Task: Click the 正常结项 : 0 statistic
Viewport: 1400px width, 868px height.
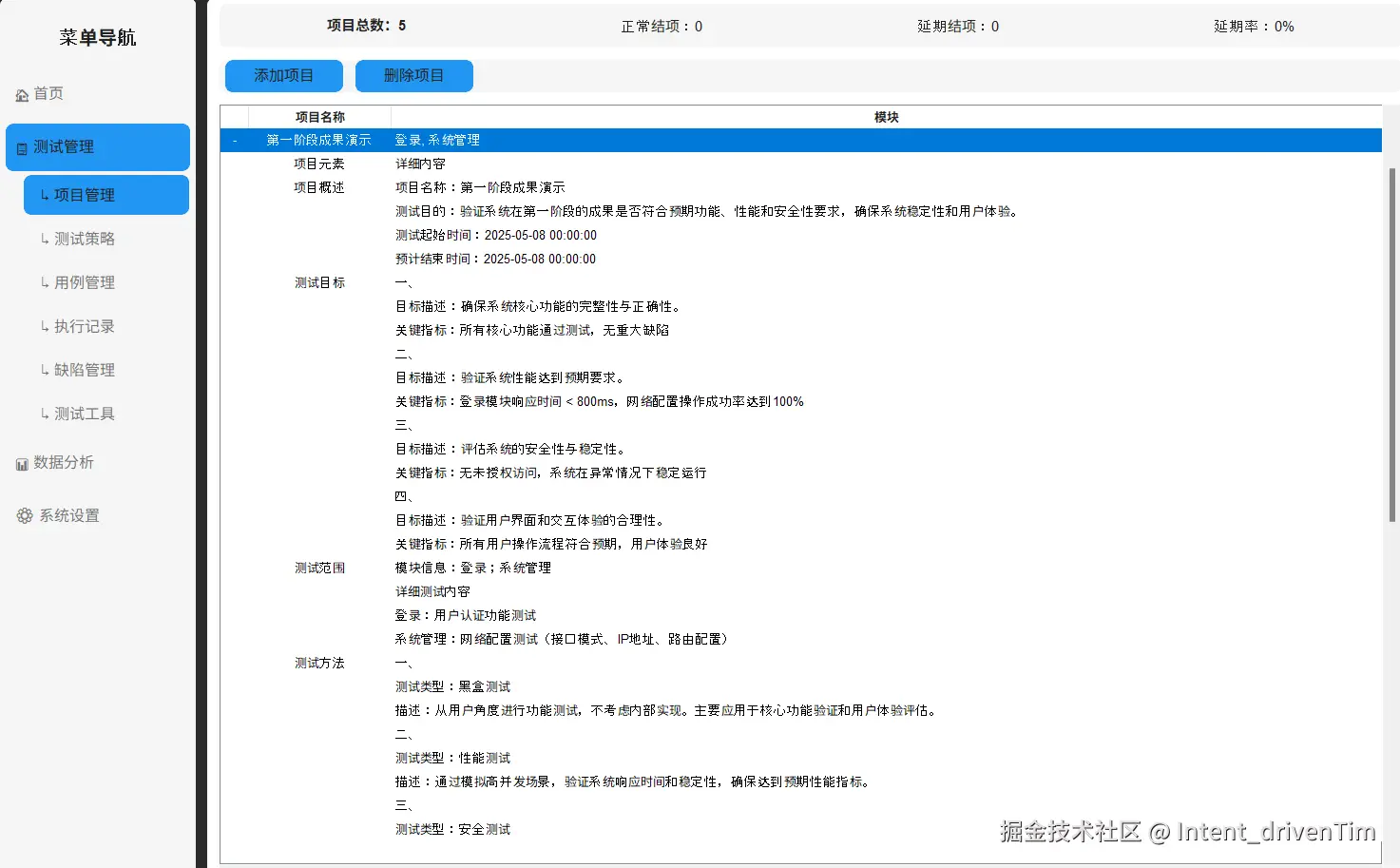Action: coord(662,27)
